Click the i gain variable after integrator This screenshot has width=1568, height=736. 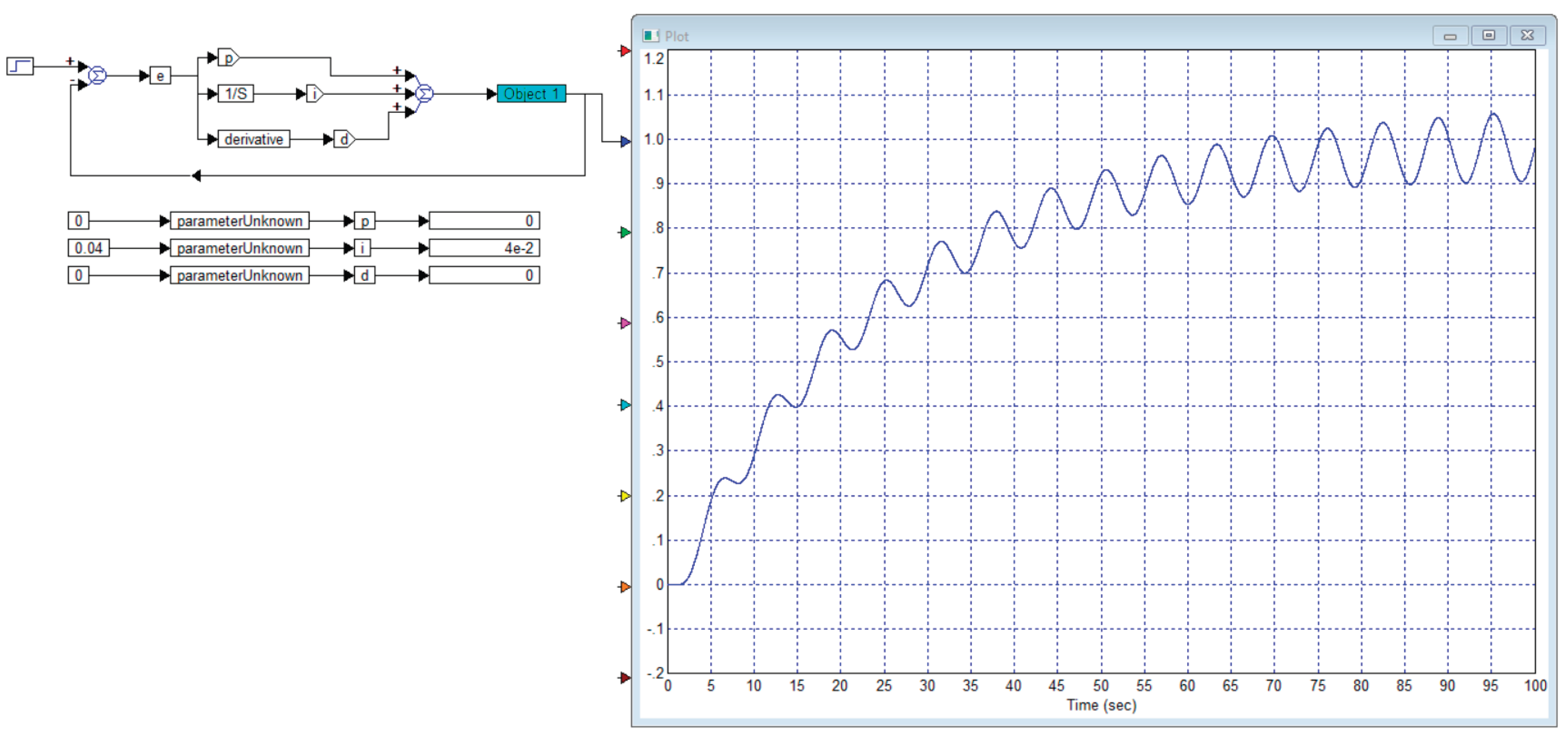(315, 94)
